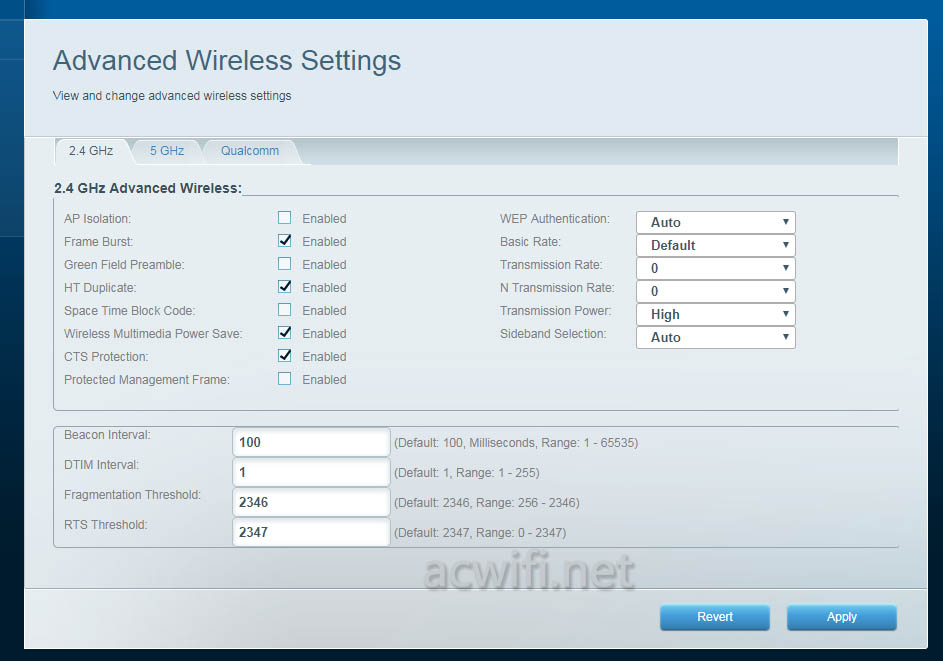Expand the Transmission Rate dropdown
943x661 pixels.
(716, 268)
